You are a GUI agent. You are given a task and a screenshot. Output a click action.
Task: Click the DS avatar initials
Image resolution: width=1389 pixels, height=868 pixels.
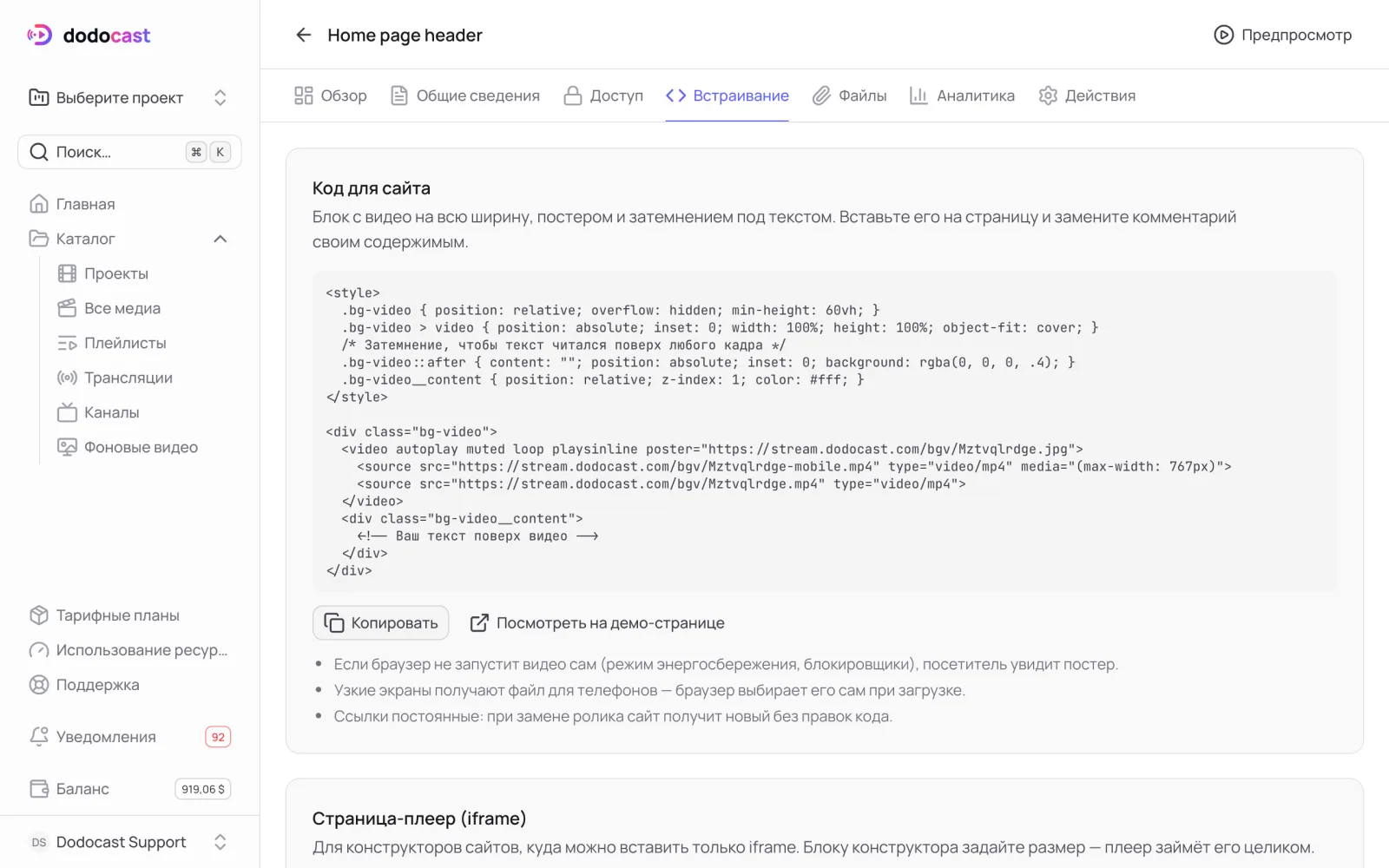coord(39,842)
